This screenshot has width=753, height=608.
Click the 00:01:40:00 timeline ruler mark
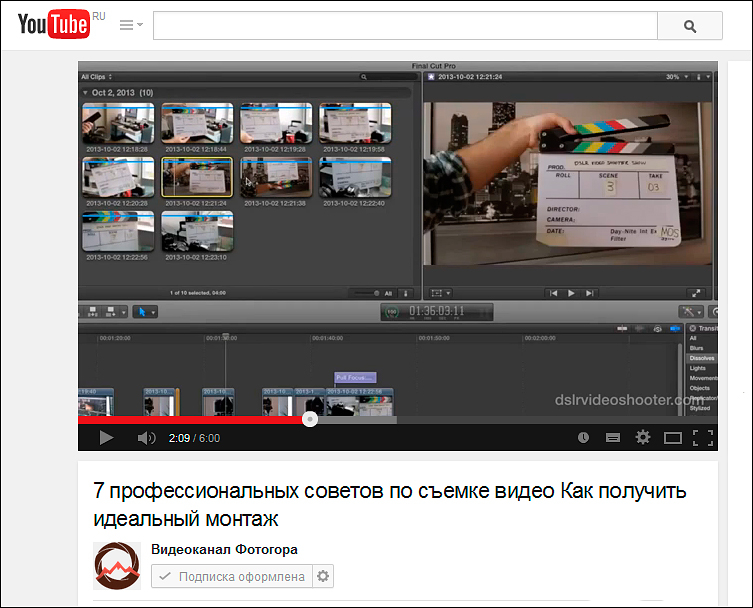pyautogui.click(x=328, y=338)
